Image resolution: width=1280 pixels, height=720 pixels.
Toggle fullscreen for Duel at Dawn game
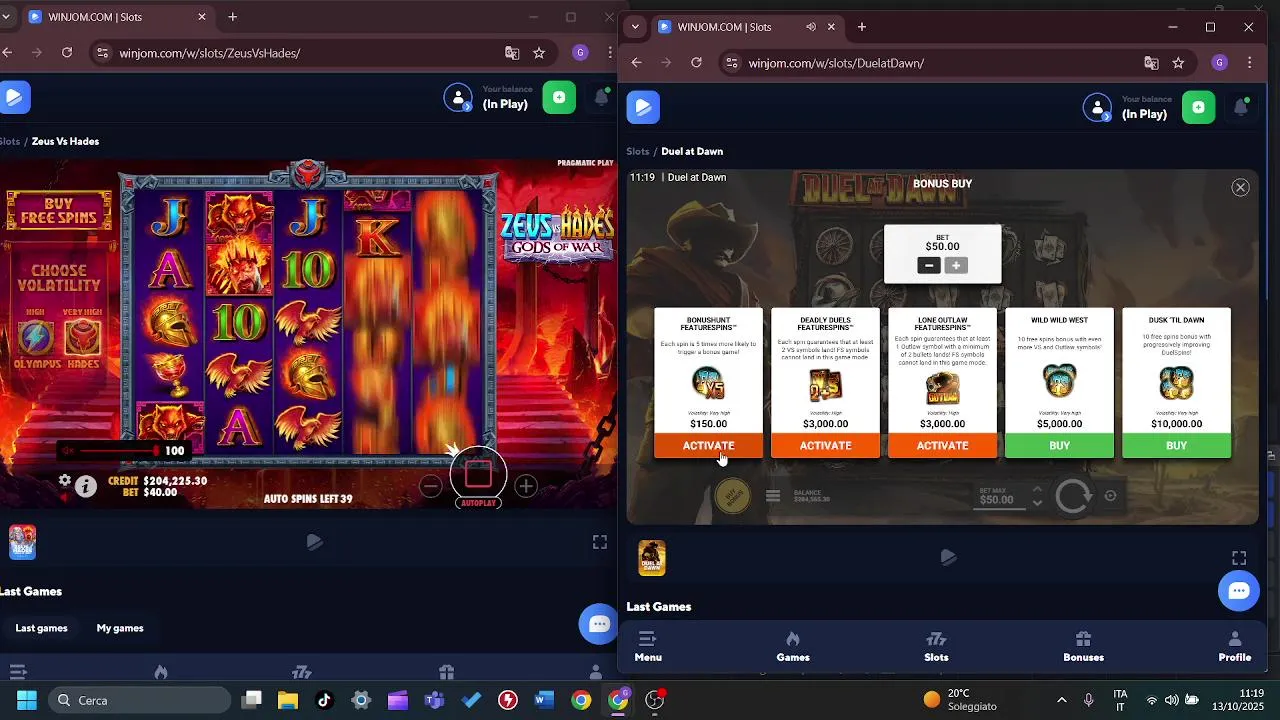1239,558
